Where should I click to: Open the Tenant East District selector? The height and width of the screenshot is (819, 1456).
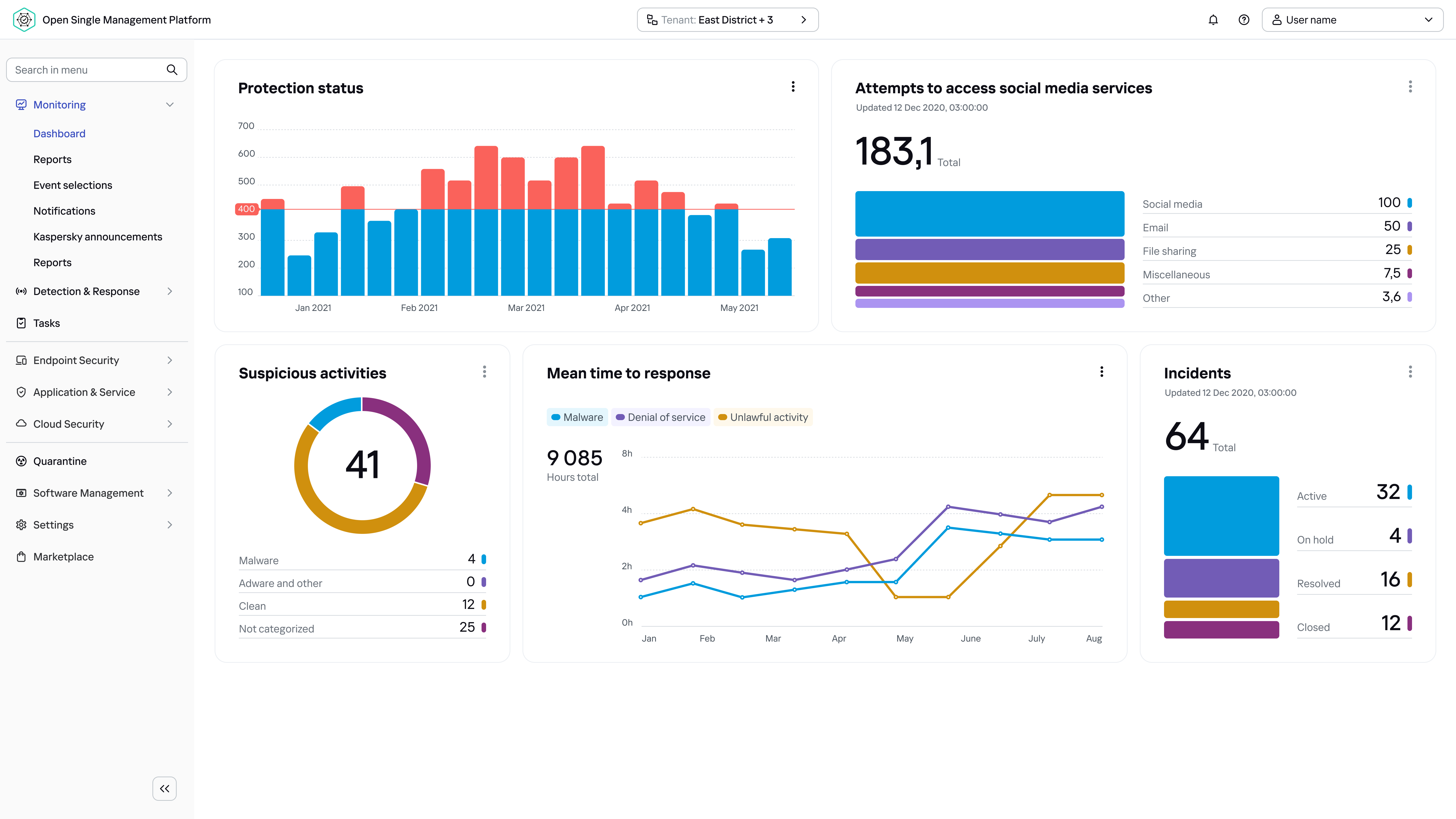(727, 20)
